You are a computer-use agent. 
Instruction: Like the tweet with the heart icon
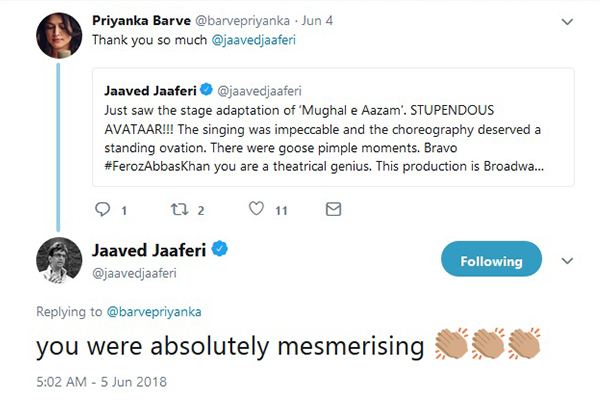(x=256, y=209)
